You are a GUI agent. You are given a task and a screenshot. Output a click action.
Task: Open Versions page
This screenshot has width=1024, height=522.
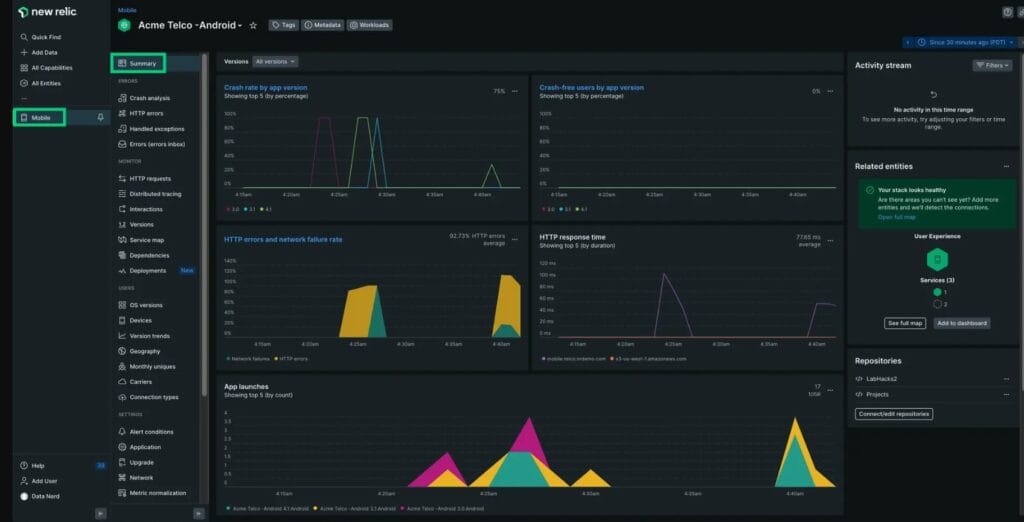coord(136,225)
